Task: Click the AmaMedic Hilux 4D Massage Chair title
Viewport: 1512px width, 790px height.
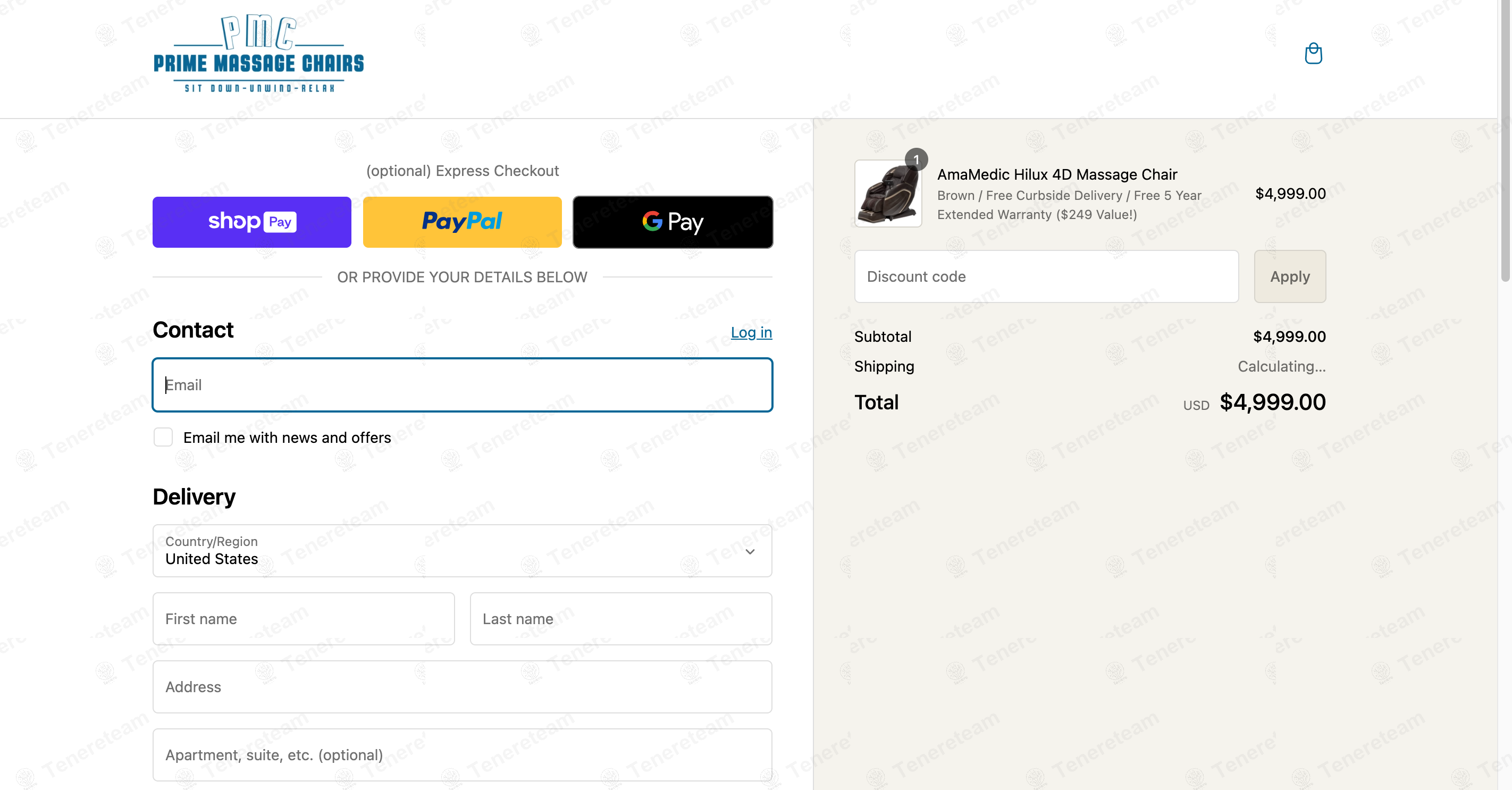Action: pos(1057,174)
